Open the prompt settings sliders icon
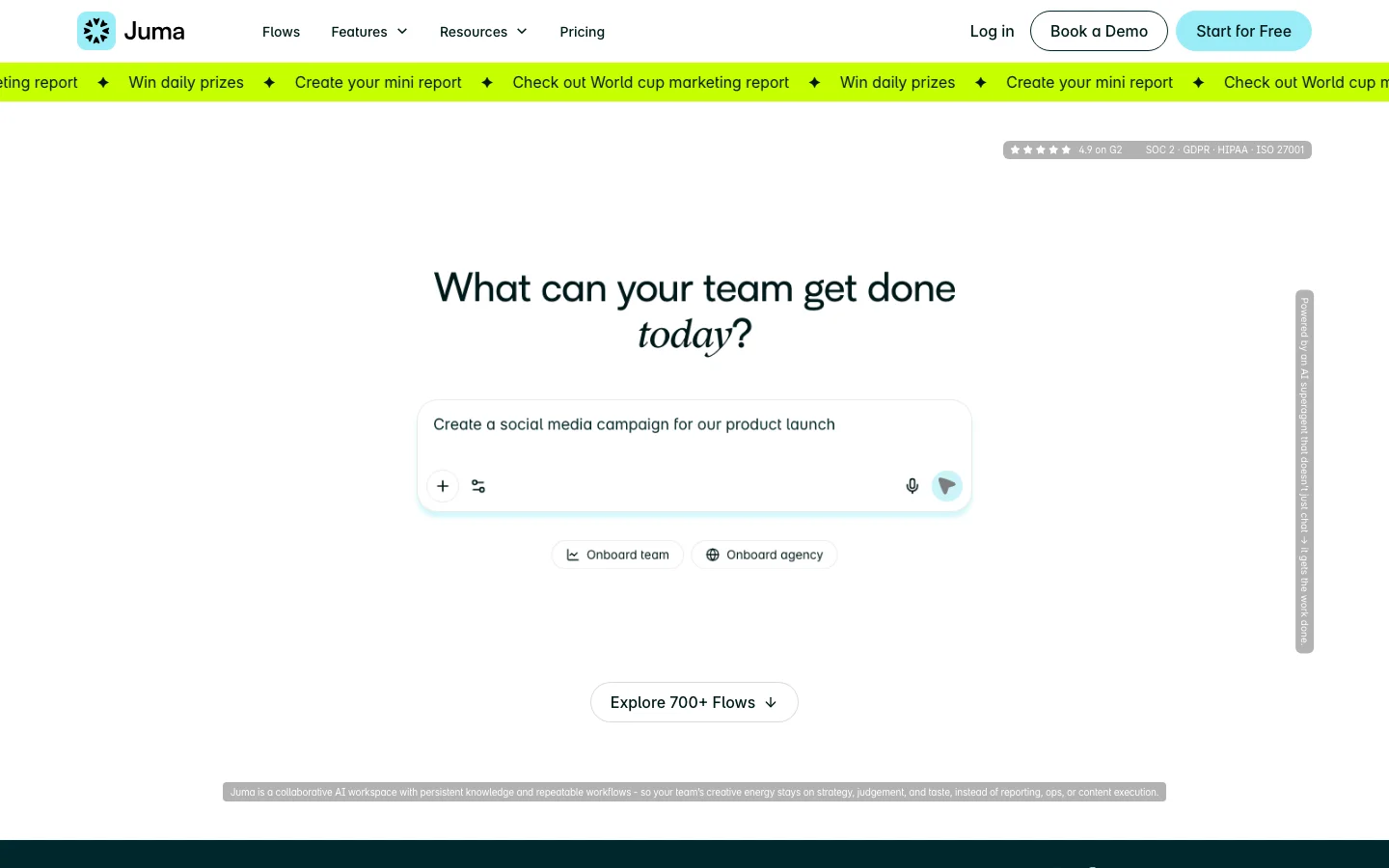 point(478,486)
